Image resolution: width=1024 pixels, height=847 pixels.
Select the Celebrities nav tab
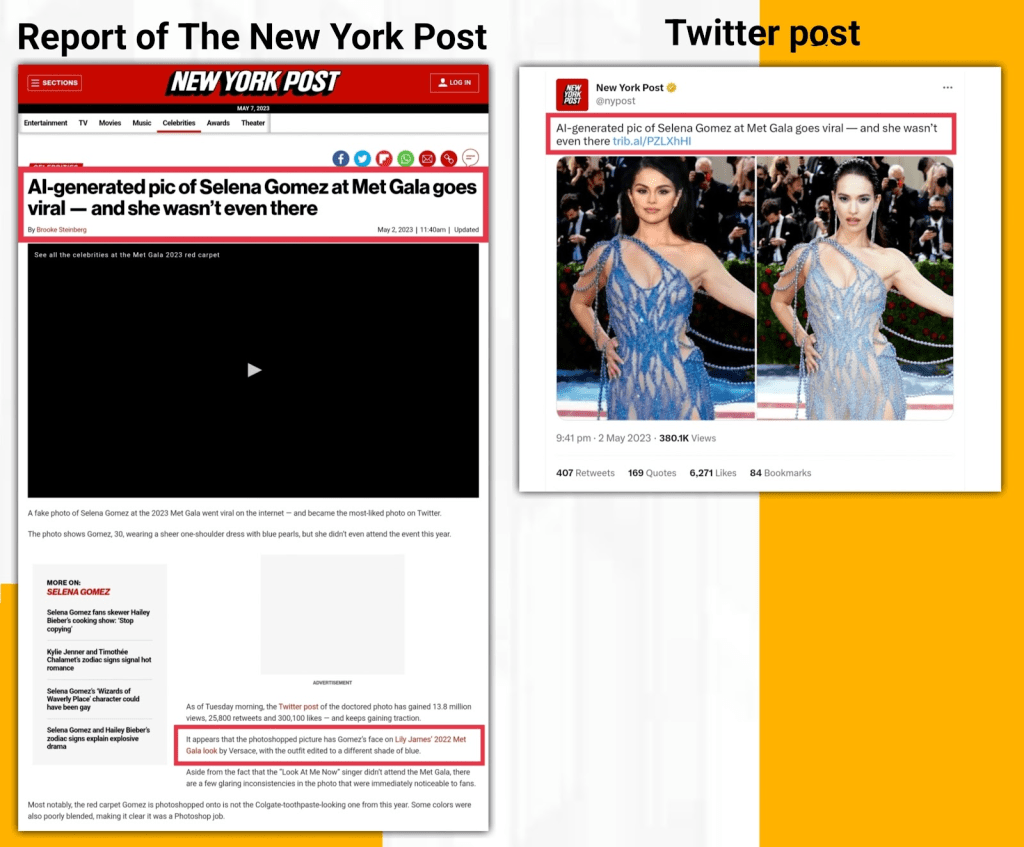click(179, 123)
